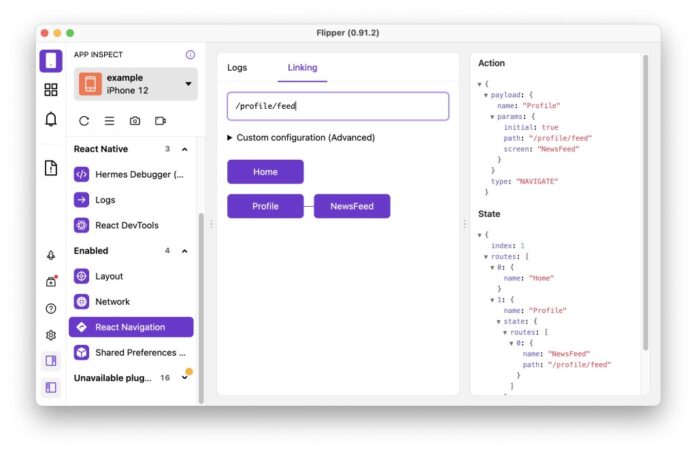696x453 pixels.
Task: Collapse the first routes array under State index
Action: (x=486, y=256)
